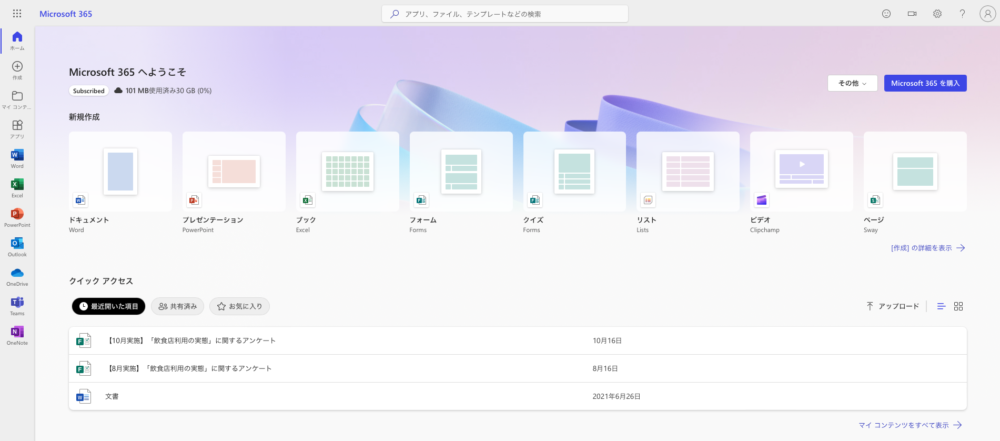Viewport: 1000px width, 441px height.
Task: Open the app launcher waffle icon
Action: 17,14
